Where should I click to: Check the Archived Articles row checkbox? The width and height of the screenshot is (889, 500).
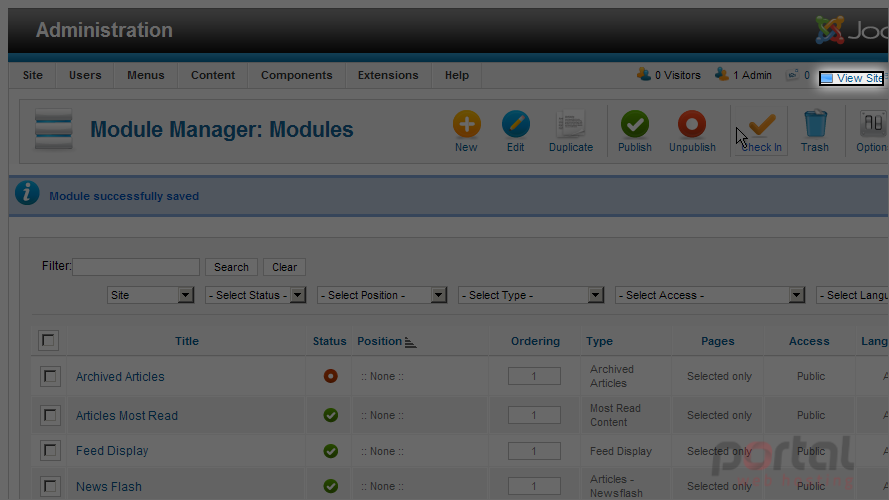50,376
